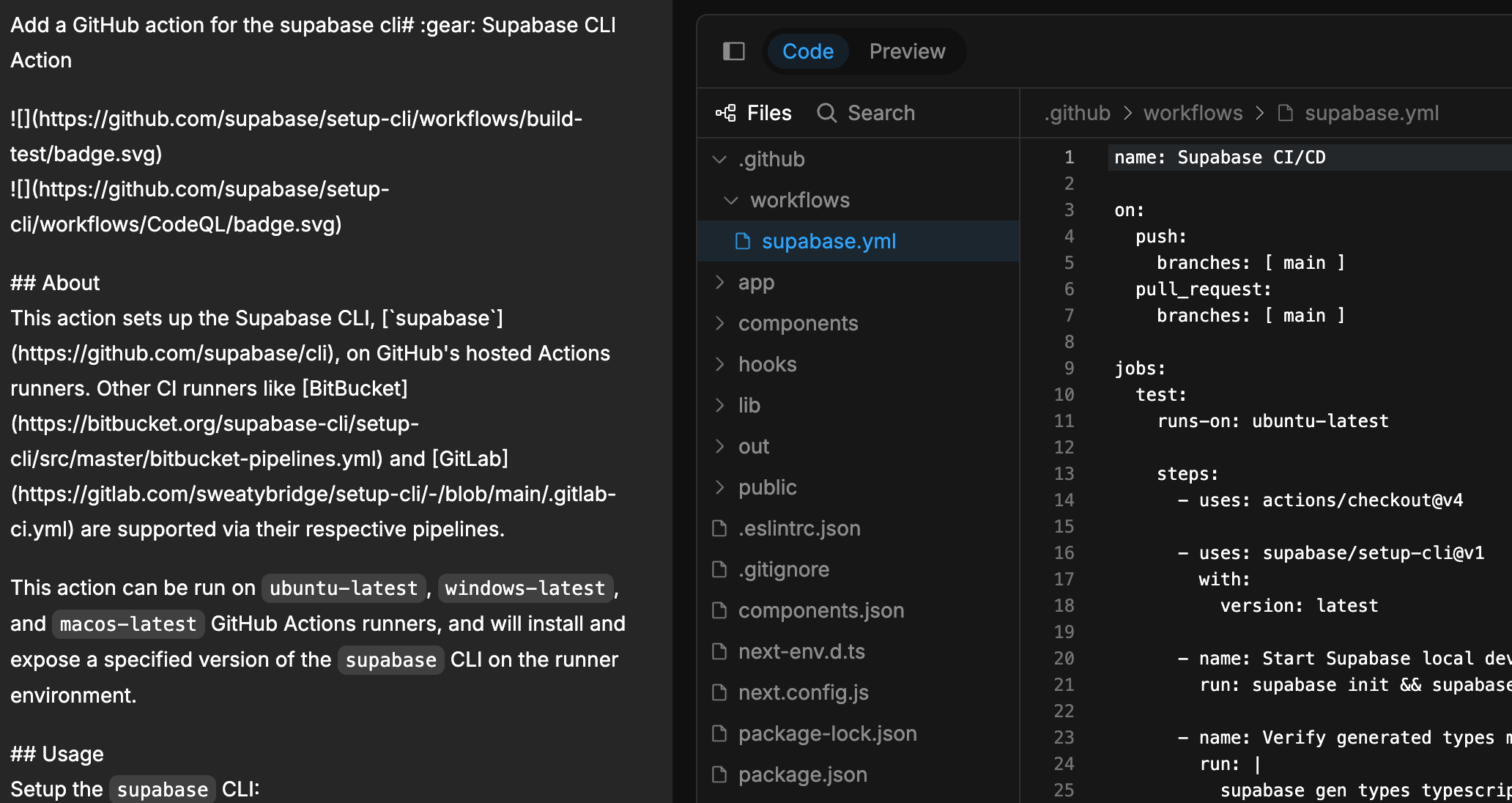Click the package.json file icon

pos(719,774)
